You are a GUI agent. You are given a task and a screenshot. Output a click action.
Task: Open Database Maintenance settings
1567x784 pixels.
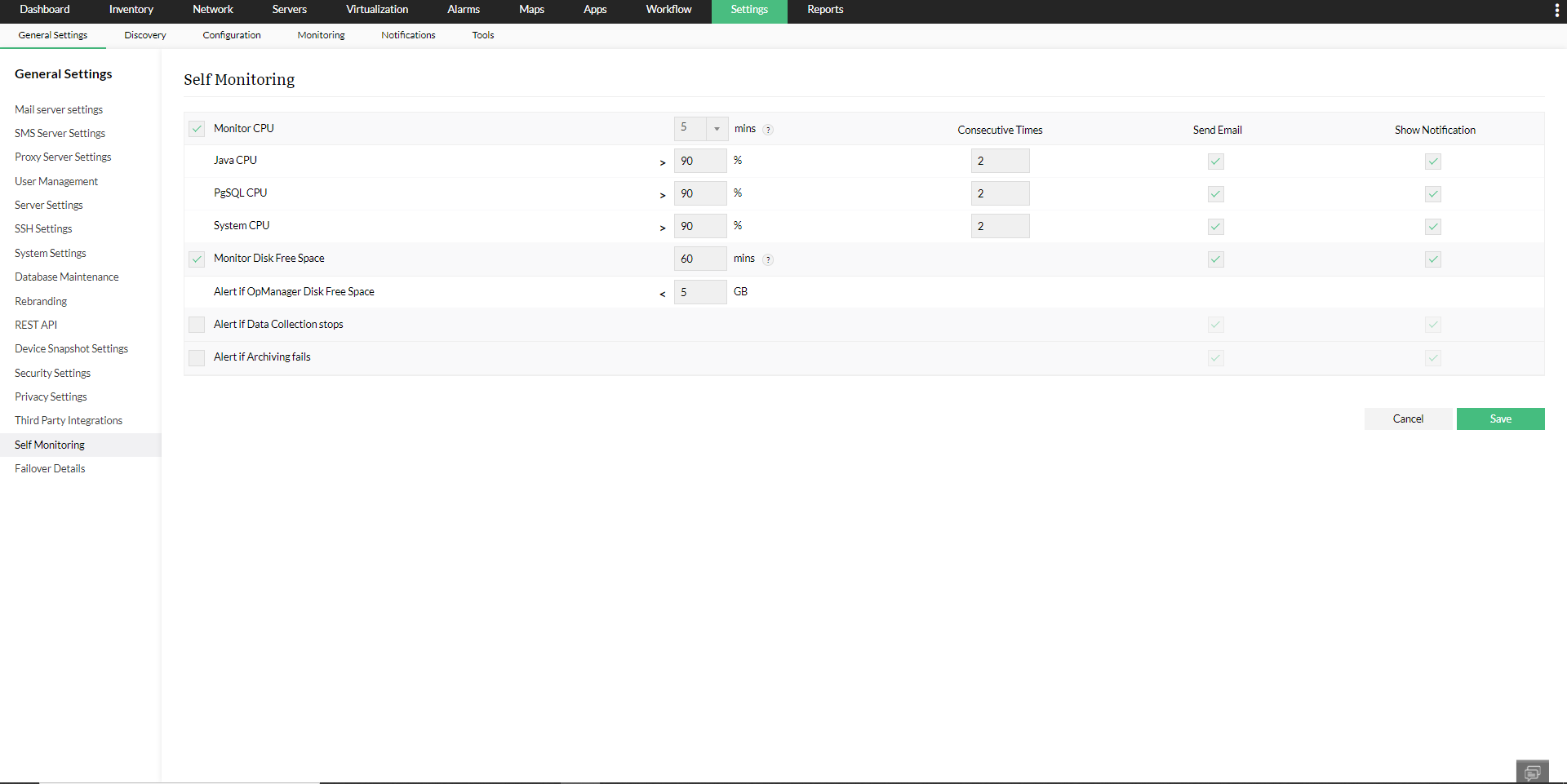tap(66, 277)
